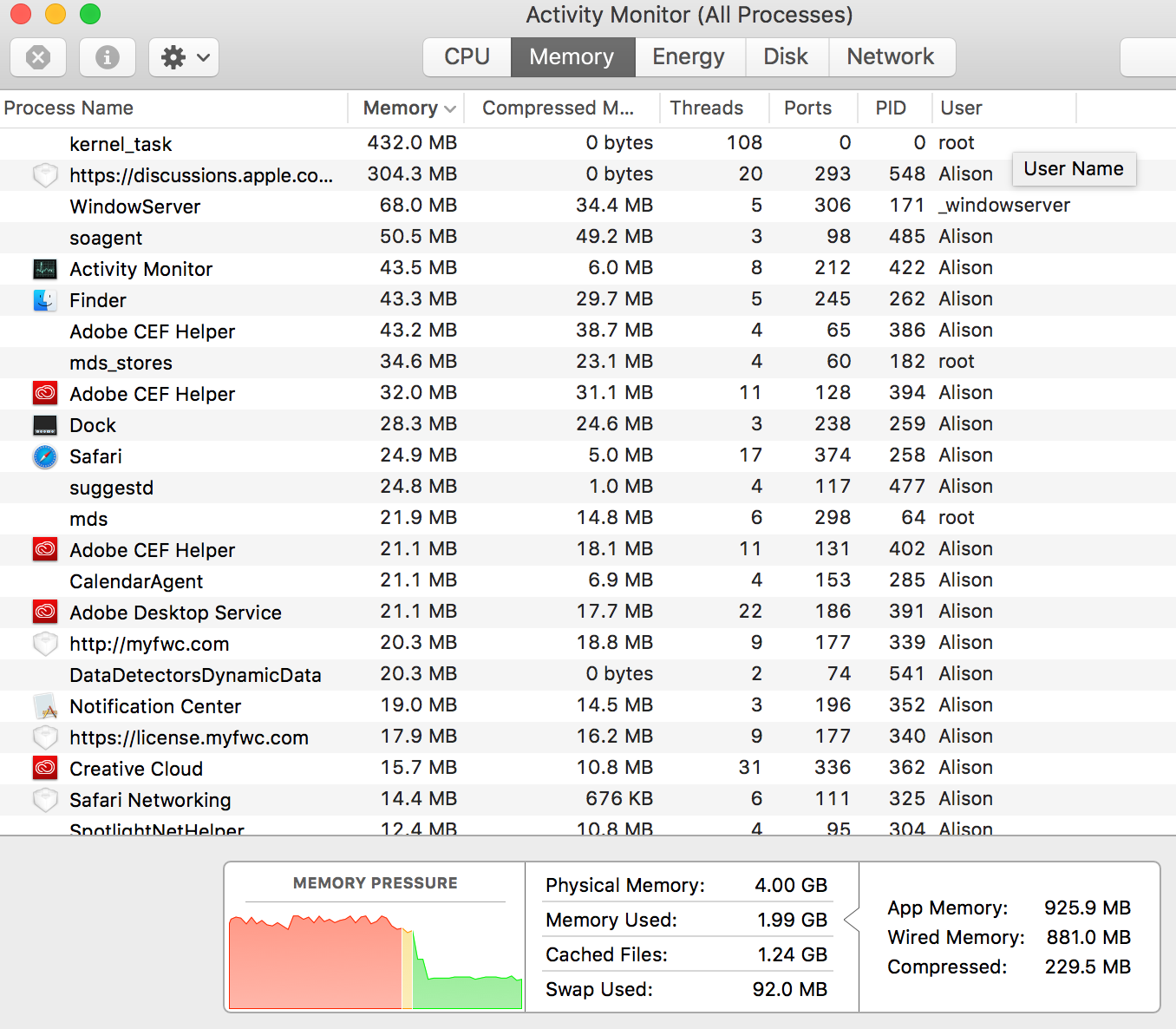This screenshot has width=1176, height=1029.
Task: Select the suggestd process
Action: click(112, 488)
